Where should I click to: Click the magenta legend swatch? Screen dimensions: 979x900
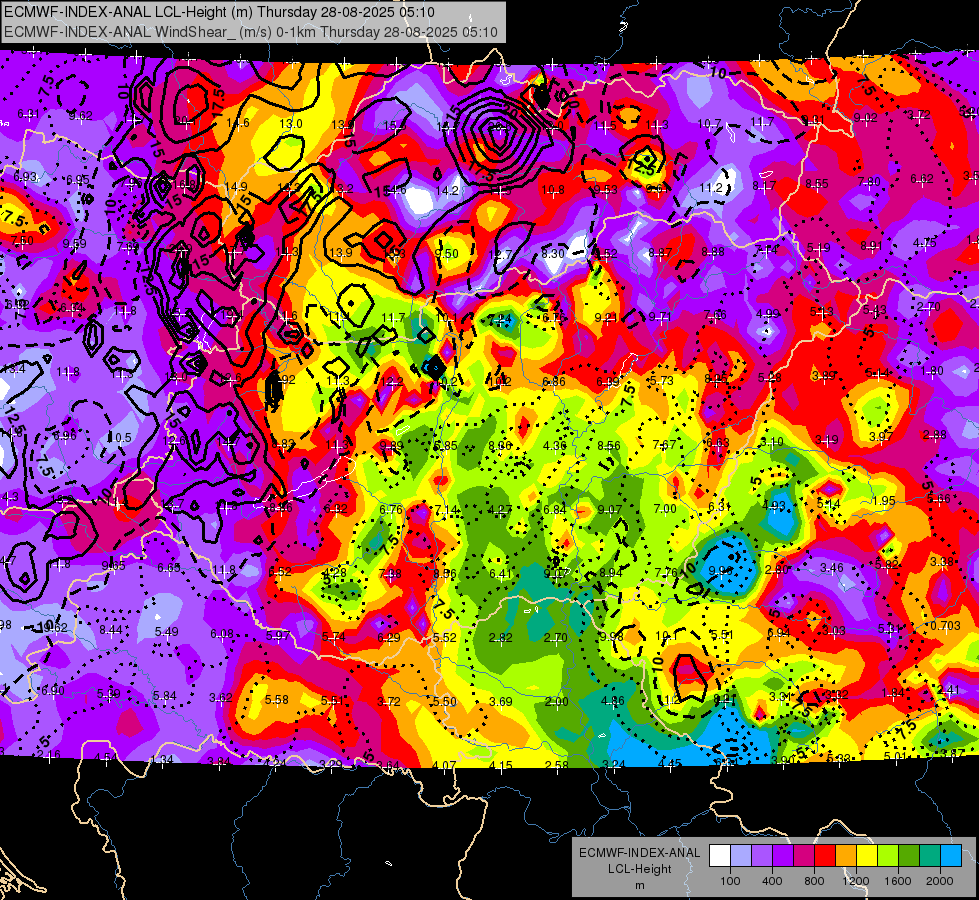804,856
